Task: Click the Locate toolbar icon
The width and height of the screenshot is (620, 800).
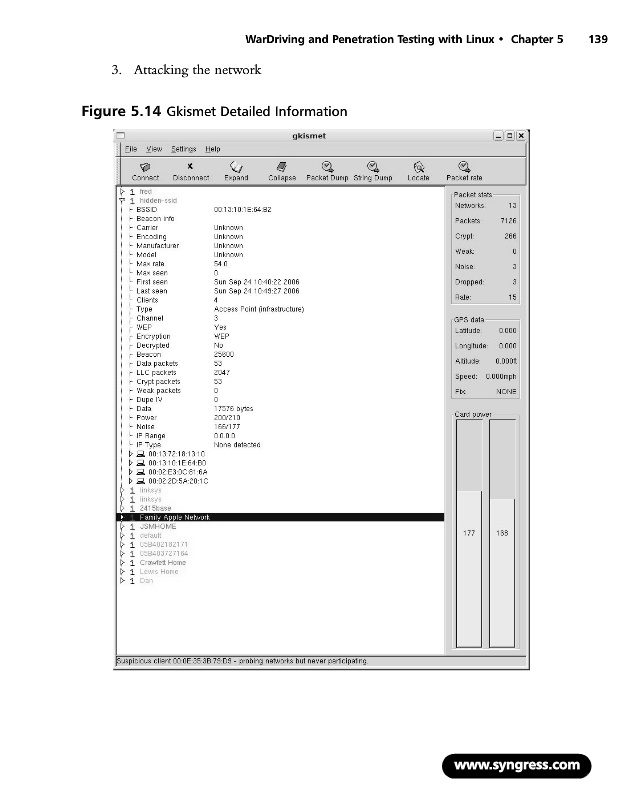Action: click(x=418, y=171)
